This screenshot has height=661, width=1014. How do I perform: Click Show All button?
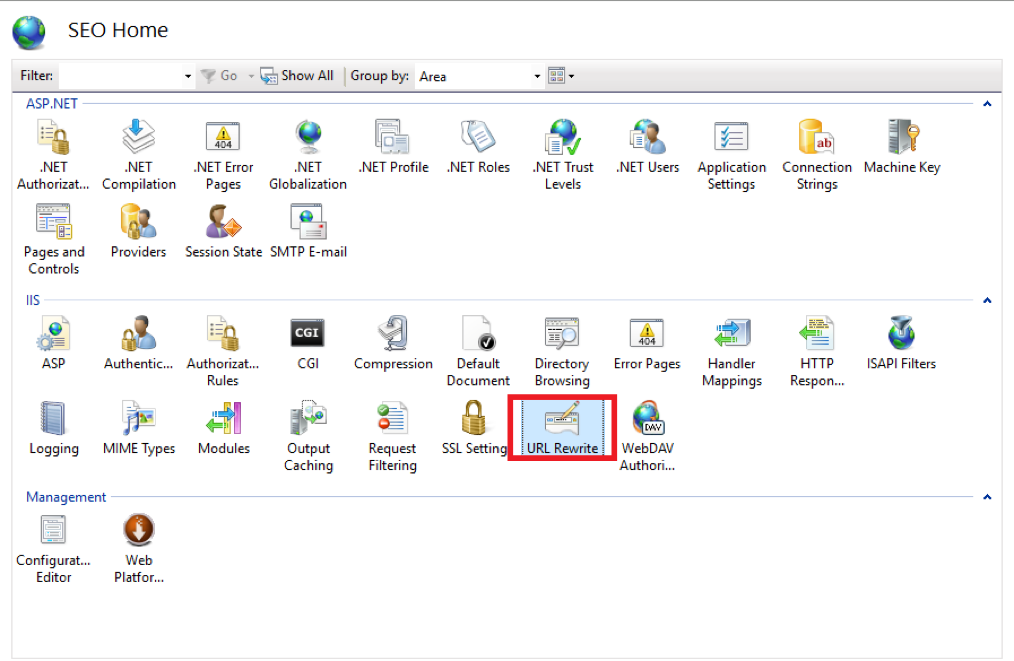pyautogui.click(x=297, y=76)
